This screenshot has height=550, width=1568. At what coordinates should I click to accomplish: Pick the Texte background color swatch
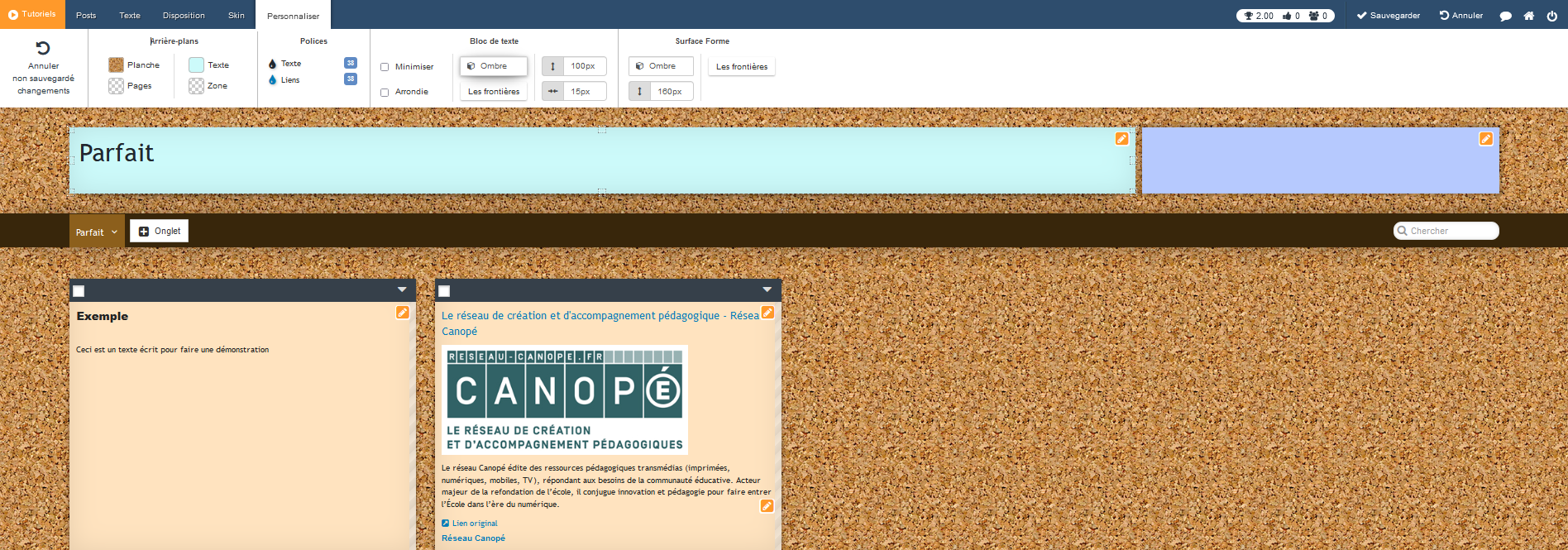[x=196, y=65]
